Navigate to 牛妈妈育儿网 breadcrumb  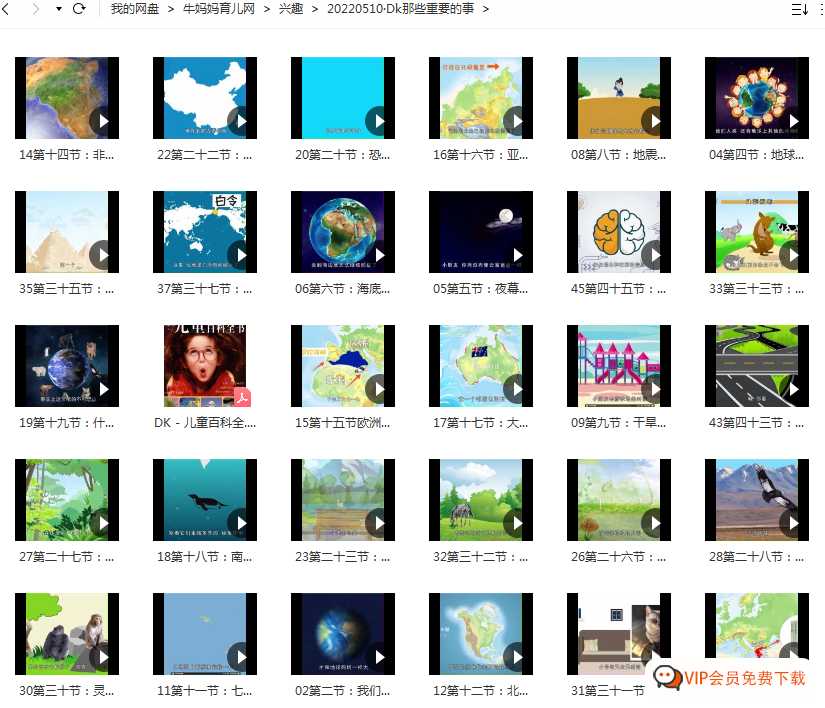coord(219,9)
